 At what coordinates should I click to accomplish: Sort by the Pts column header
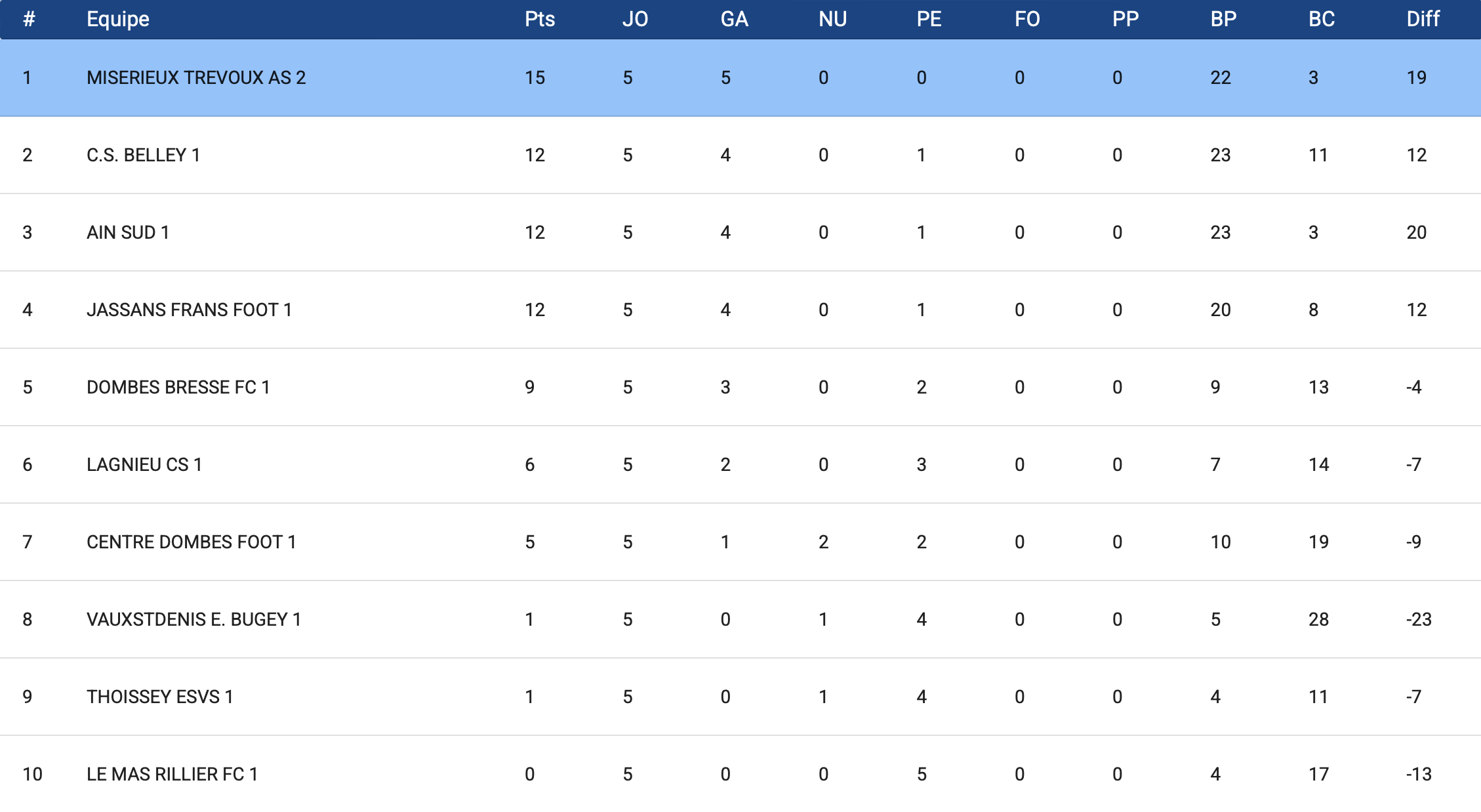(x=540, y=19)
